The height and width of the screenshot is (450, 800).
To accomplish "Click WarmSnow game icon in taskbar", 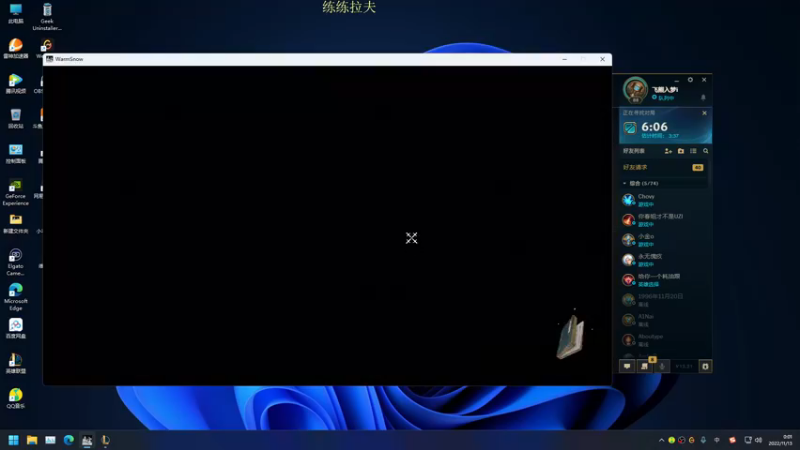I will pyautogui.click(x=87, y=440).
